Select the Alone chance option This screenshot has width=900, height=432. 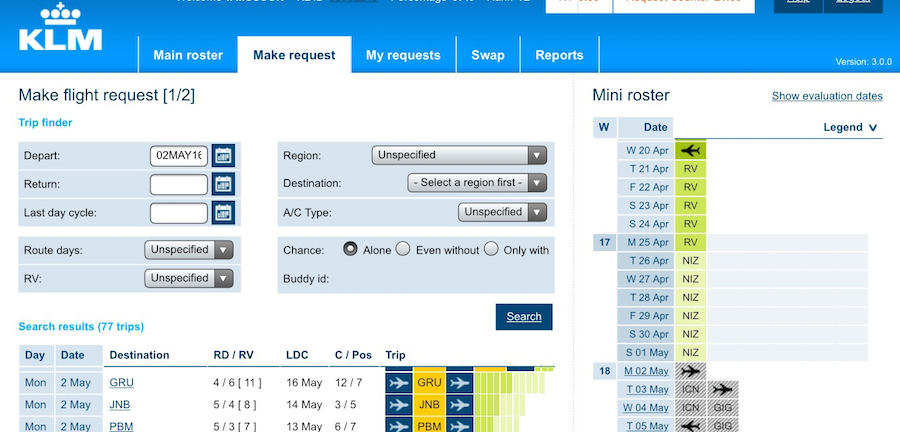[350, 249]
